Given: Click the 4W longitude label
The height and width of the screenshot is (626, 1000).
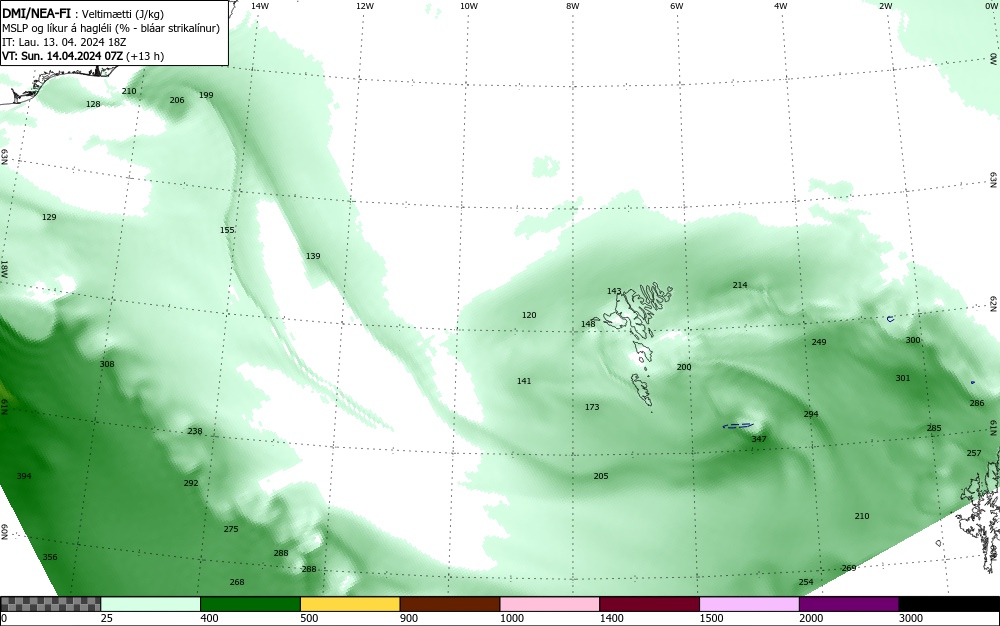Looking at the screenshot, I should (781, 6).
